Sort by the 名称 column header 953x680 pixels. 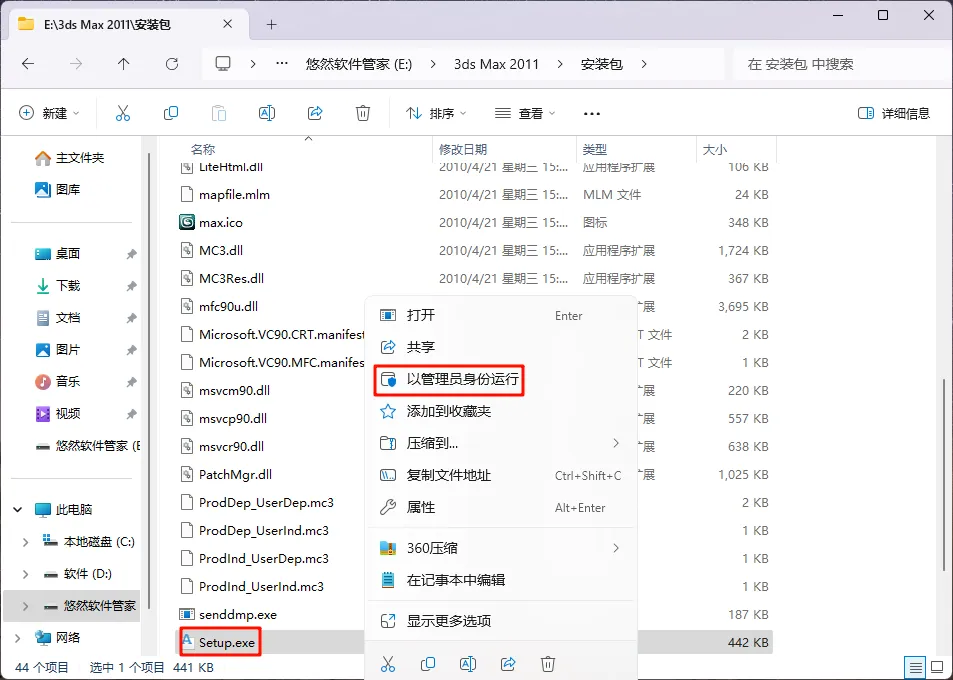click(202, 149)
